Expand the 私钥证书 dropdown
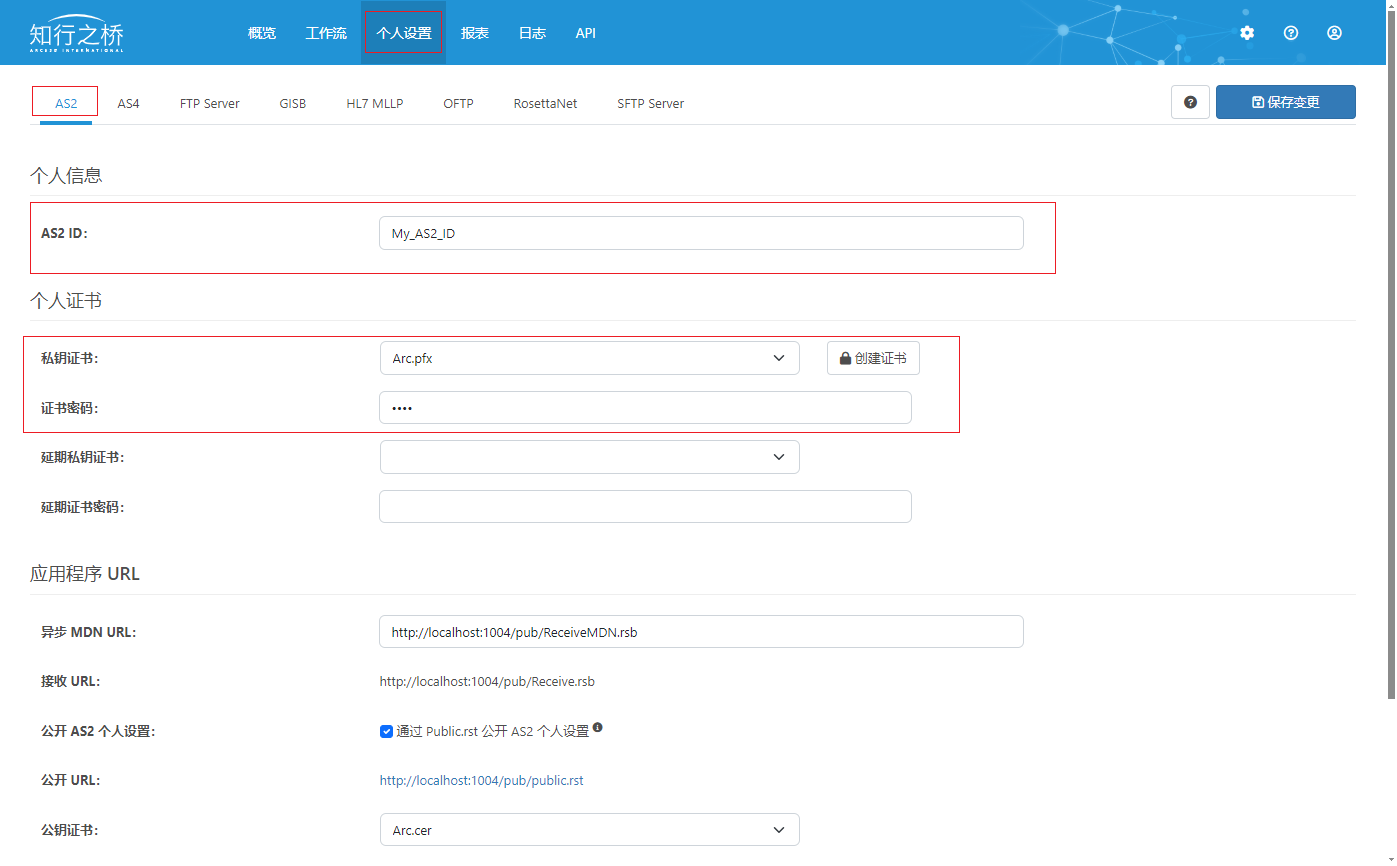 tap(589, 358)
